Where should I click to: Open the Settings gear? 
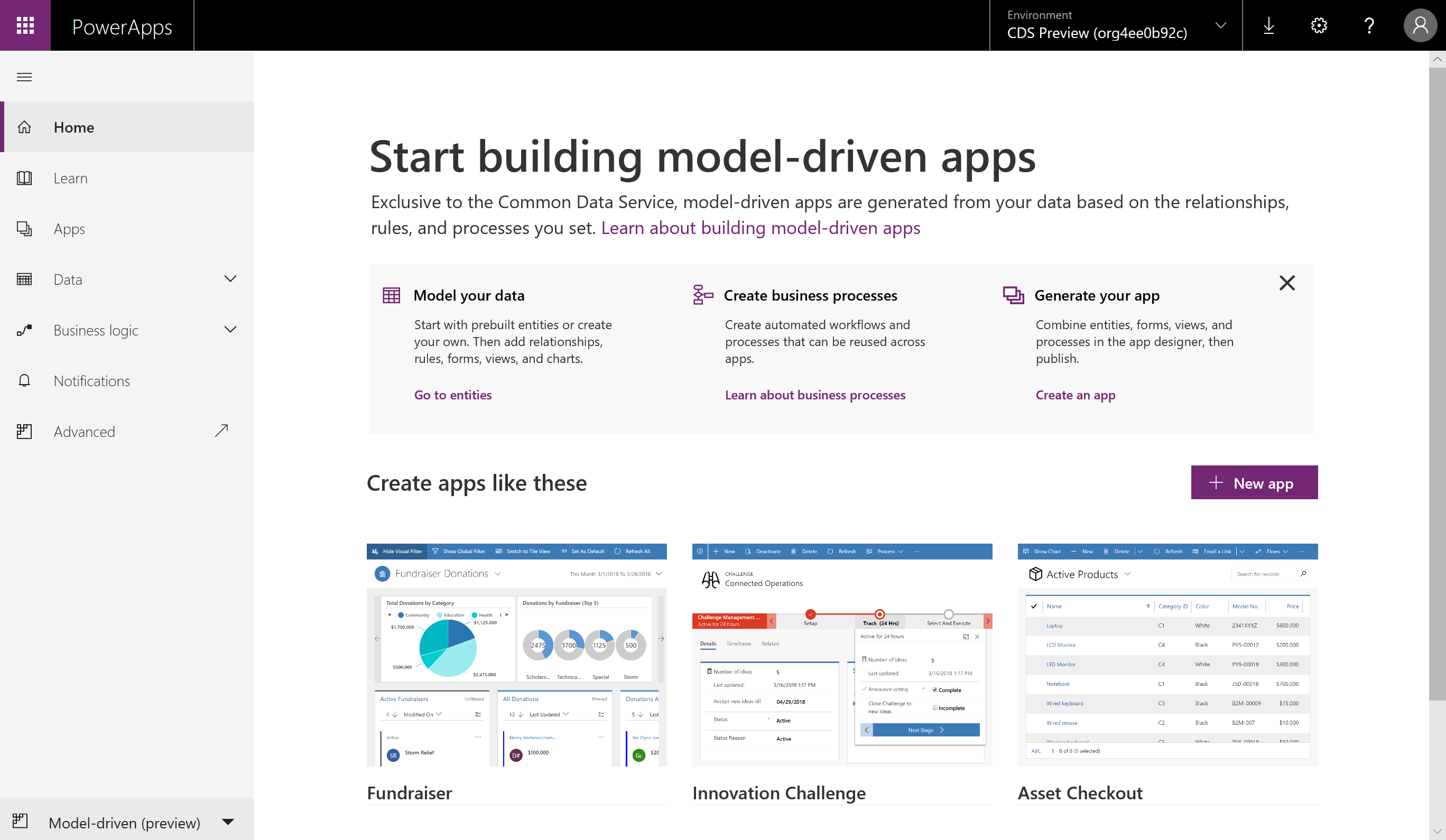coord(1319,25)
